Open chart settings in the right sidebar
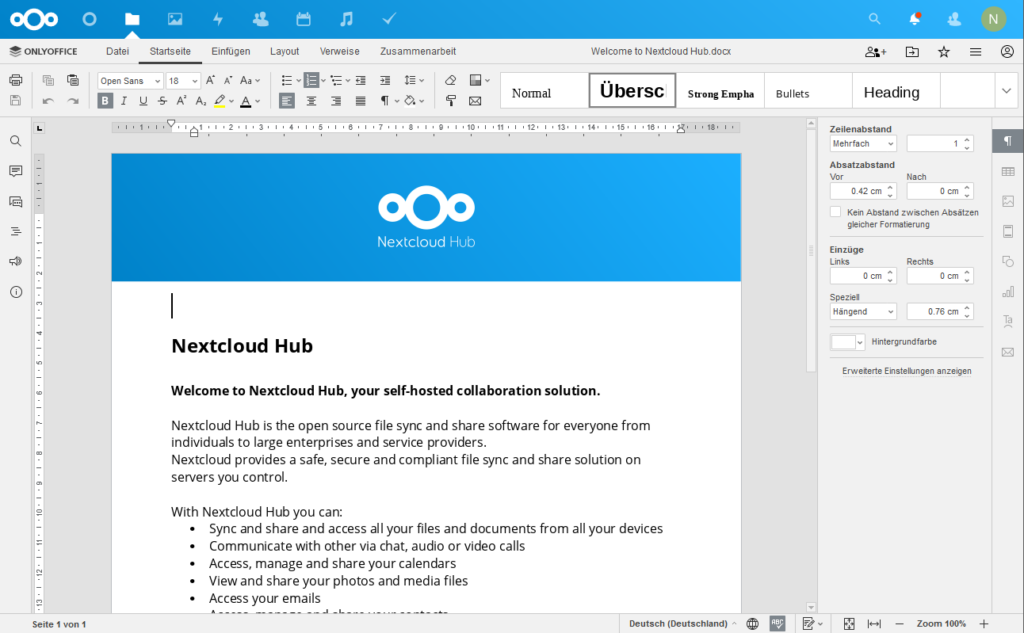The image size is (1024, 633). (x=1008, y=291)
